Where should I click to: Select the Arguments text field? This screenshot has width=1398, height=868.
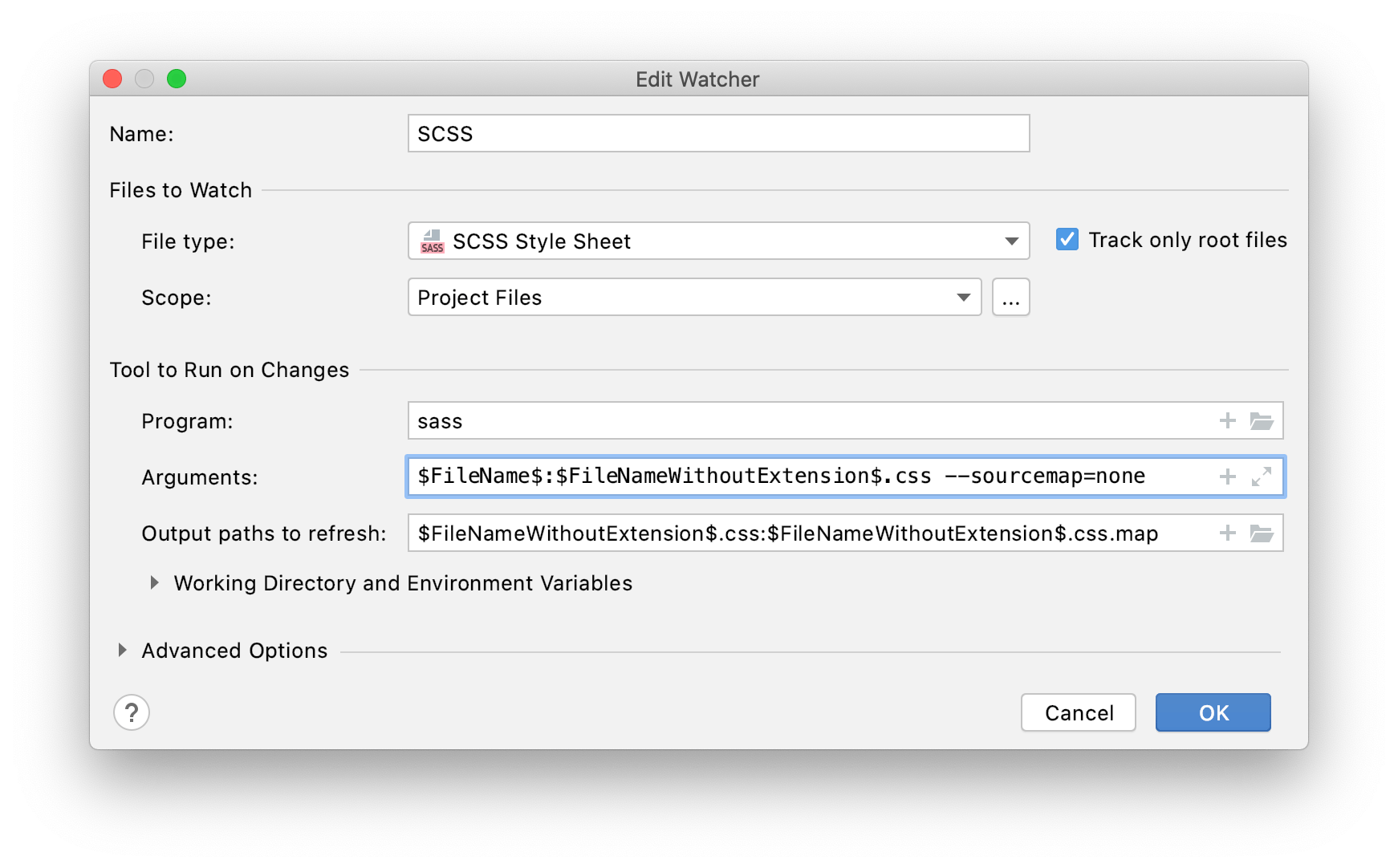(x=803, y=477)
